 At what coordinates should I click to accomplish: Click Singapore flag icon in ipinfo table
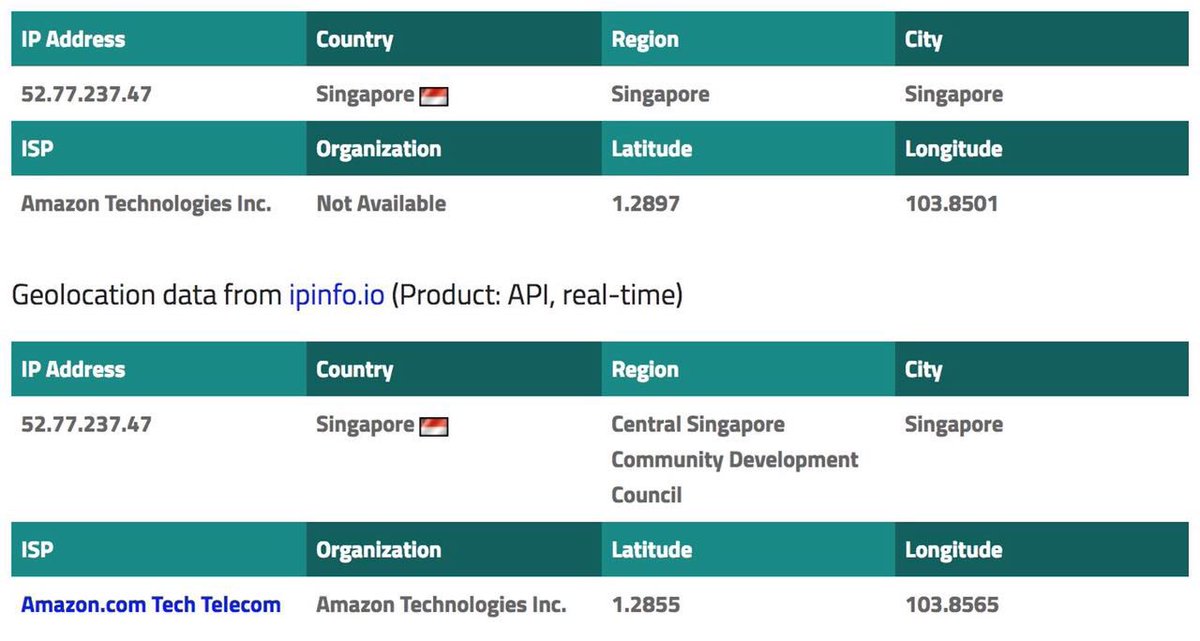pyautogui.click(x=434, y=426)
